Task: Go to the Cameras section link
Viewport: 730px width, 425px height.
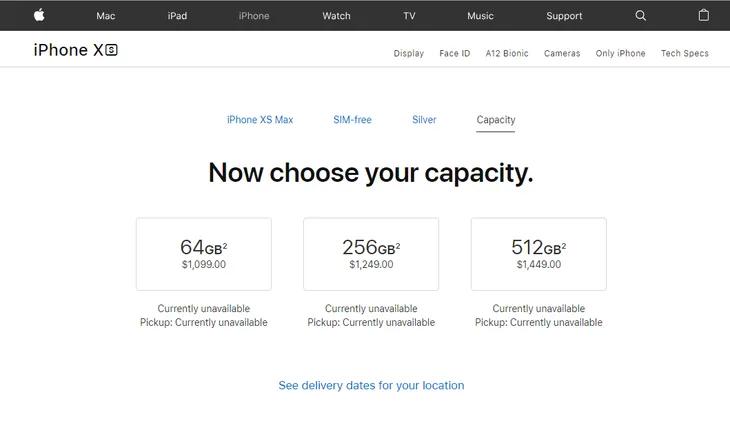Action: click(562, 54)
